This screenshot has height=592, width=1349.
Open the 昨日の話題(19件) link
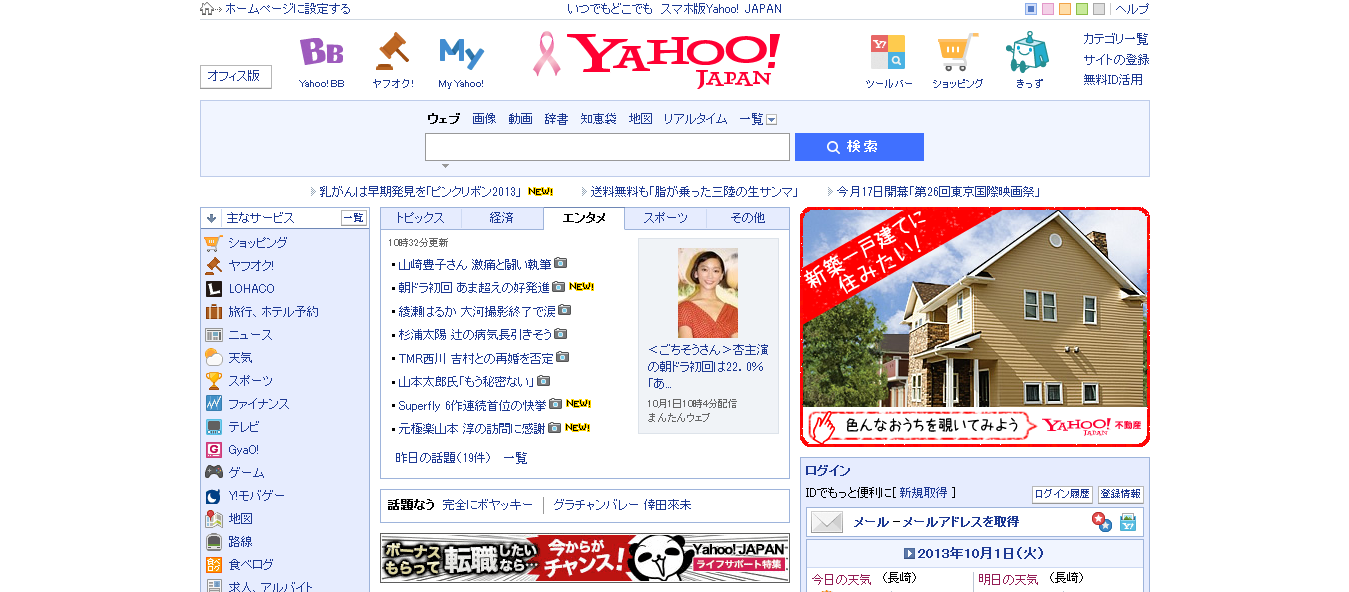(x=443, y=458)
